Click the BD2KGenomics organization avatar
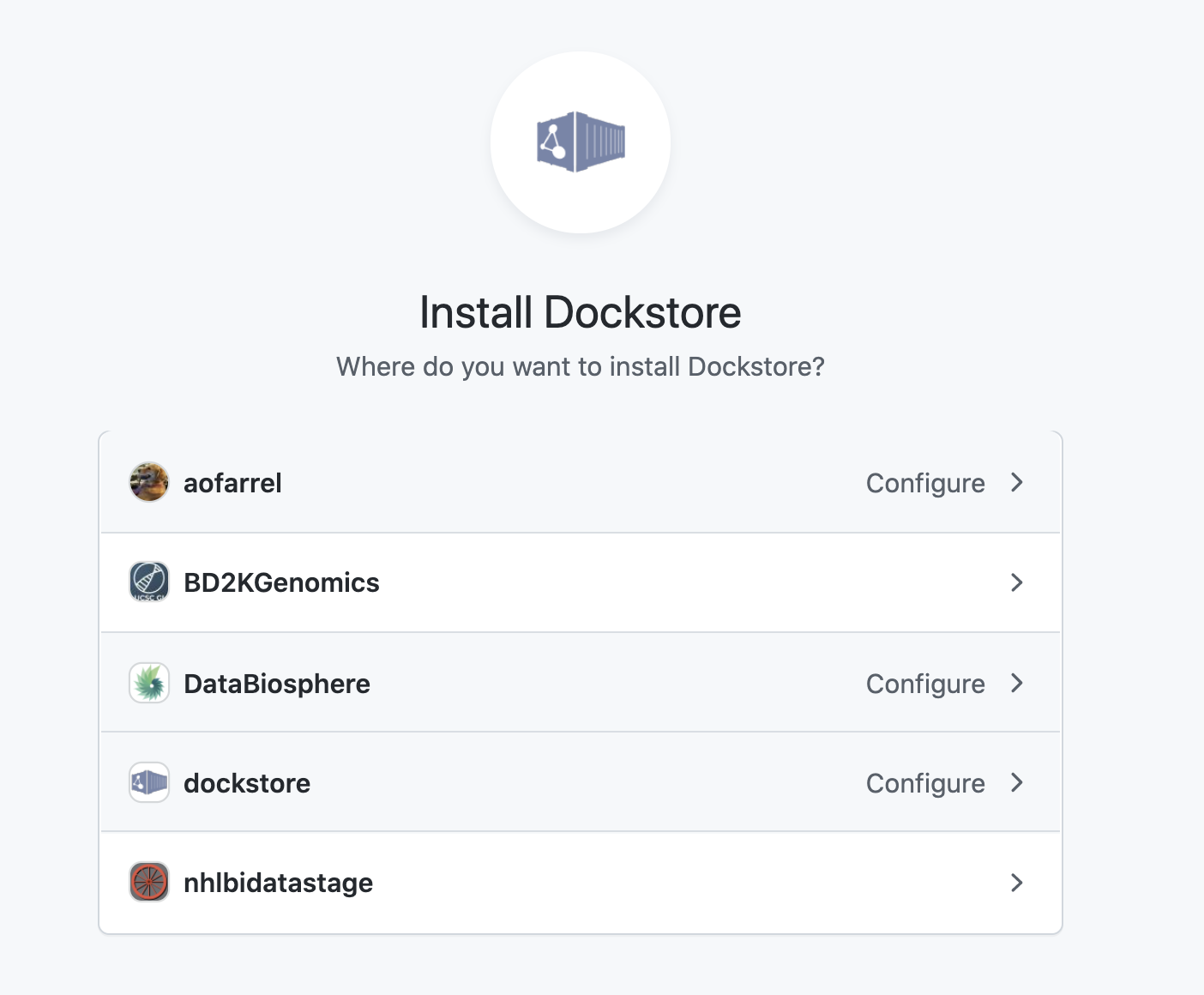Screen dimensions: 1204x995 tap(149, 582)
